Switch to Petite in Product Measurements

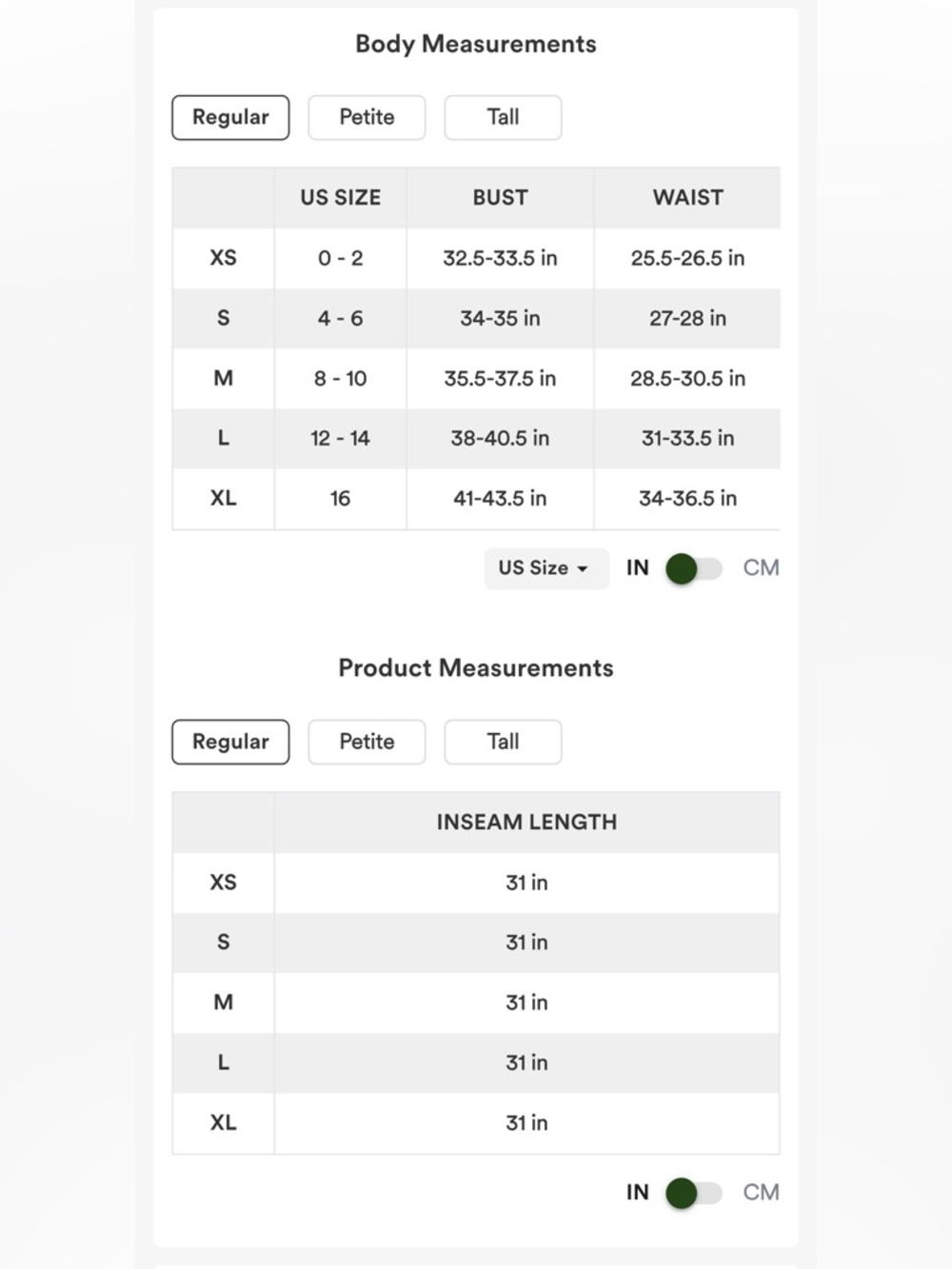(367, 742)
